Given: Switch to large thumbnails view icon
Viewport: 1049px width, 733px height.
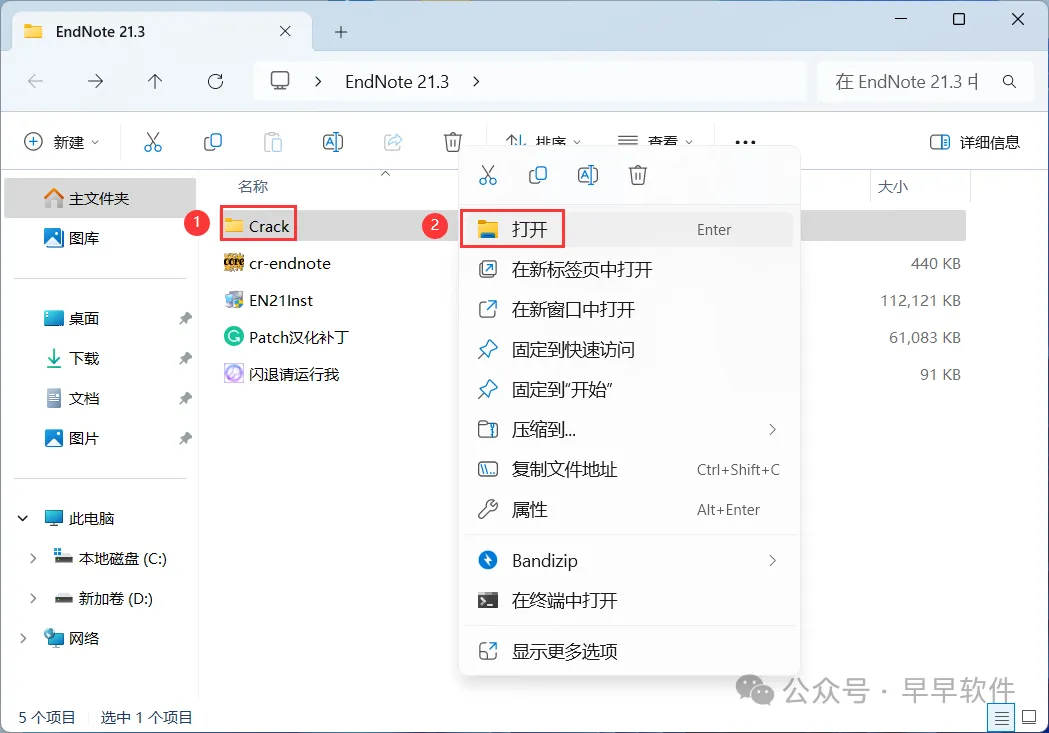Looking at the screenshot, I should coord(1030,718).
